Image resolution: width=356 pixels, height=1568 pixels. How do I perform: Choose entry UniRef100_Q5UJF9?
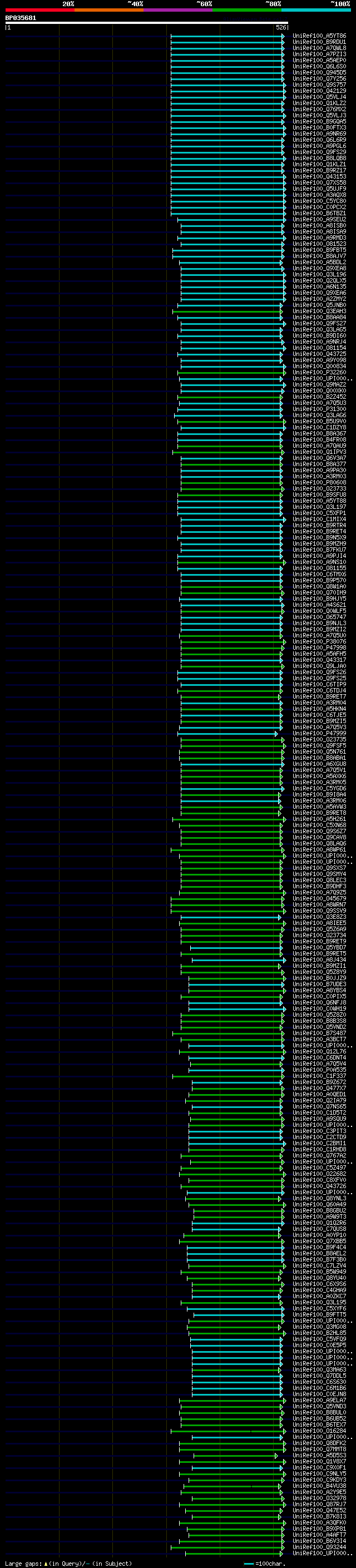pos(319,189)
